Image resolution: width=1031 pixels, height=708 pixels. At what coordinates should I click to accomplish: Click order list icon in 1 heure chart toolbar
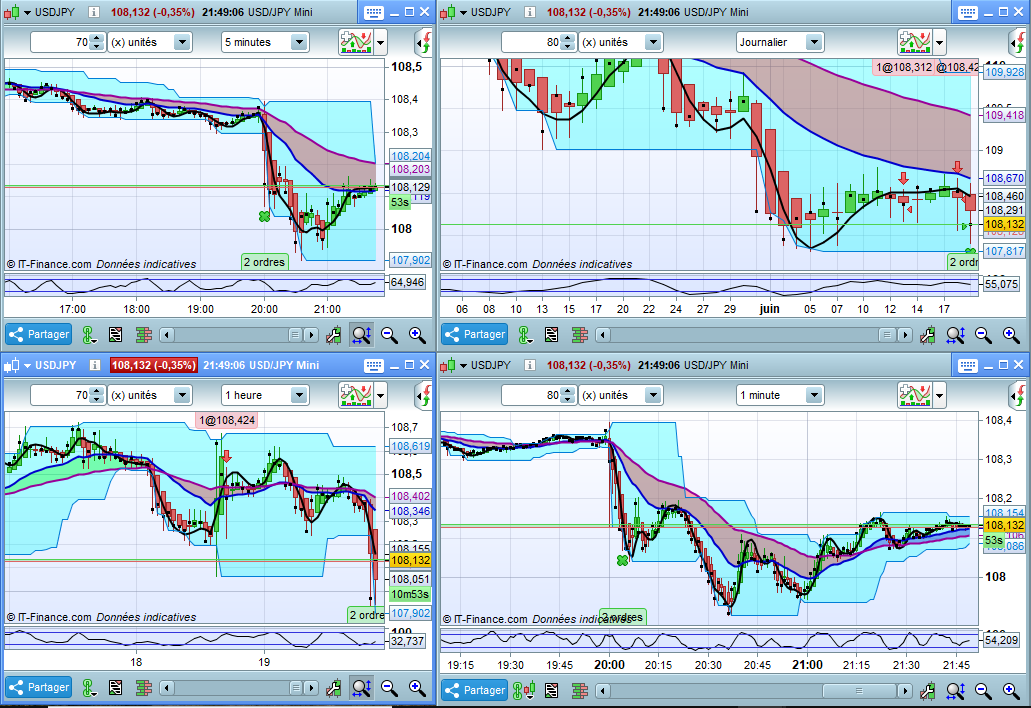point(116,688)
